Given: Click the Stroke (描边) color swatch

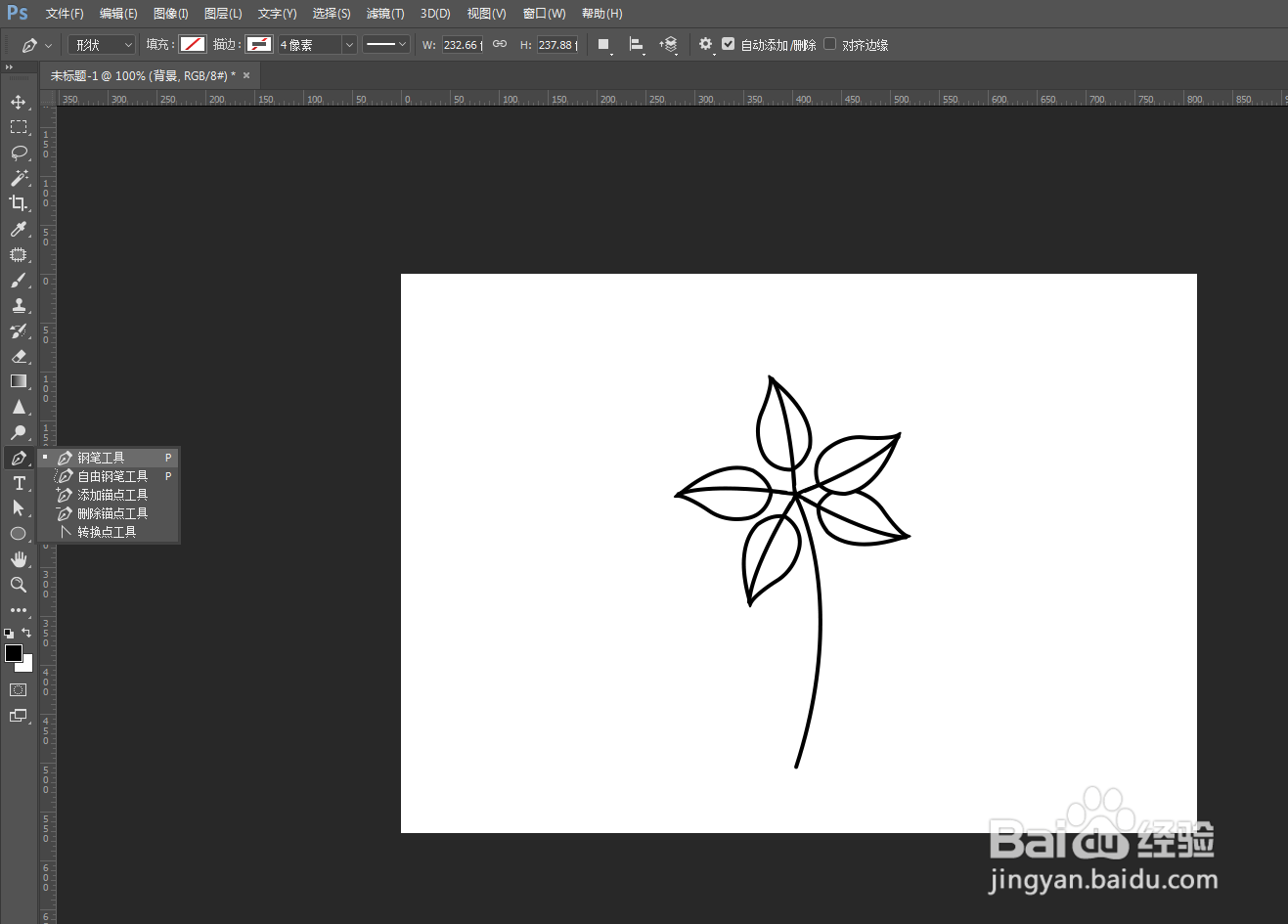Looking at the screenshot, I should (259, 44).
